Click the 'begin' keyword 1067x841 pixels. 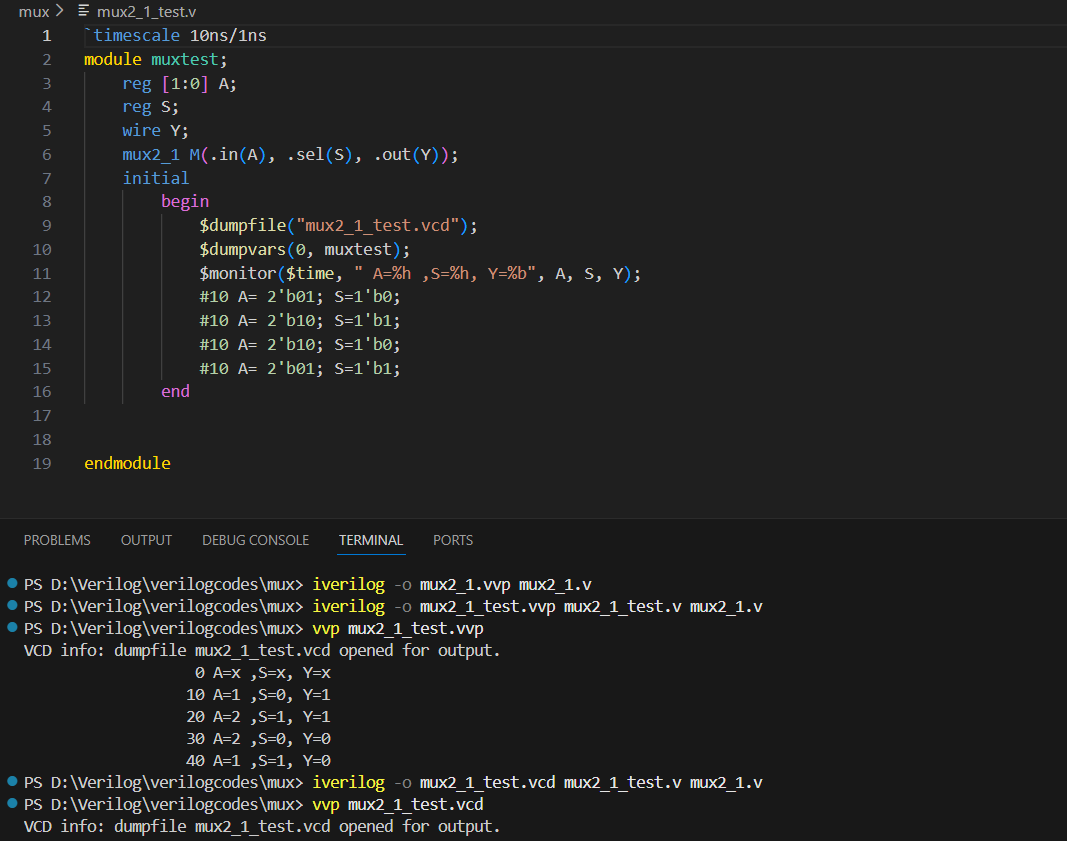point(185,201)
